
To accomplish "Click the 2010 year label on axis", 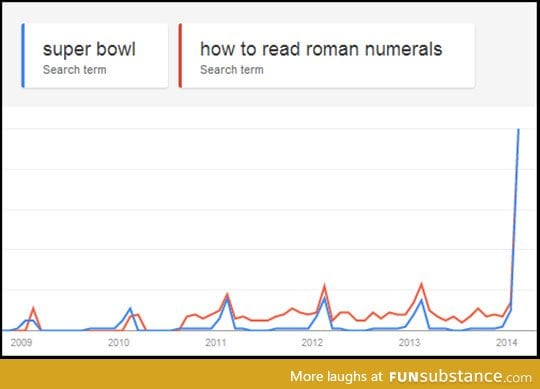I will click(118, 343).
